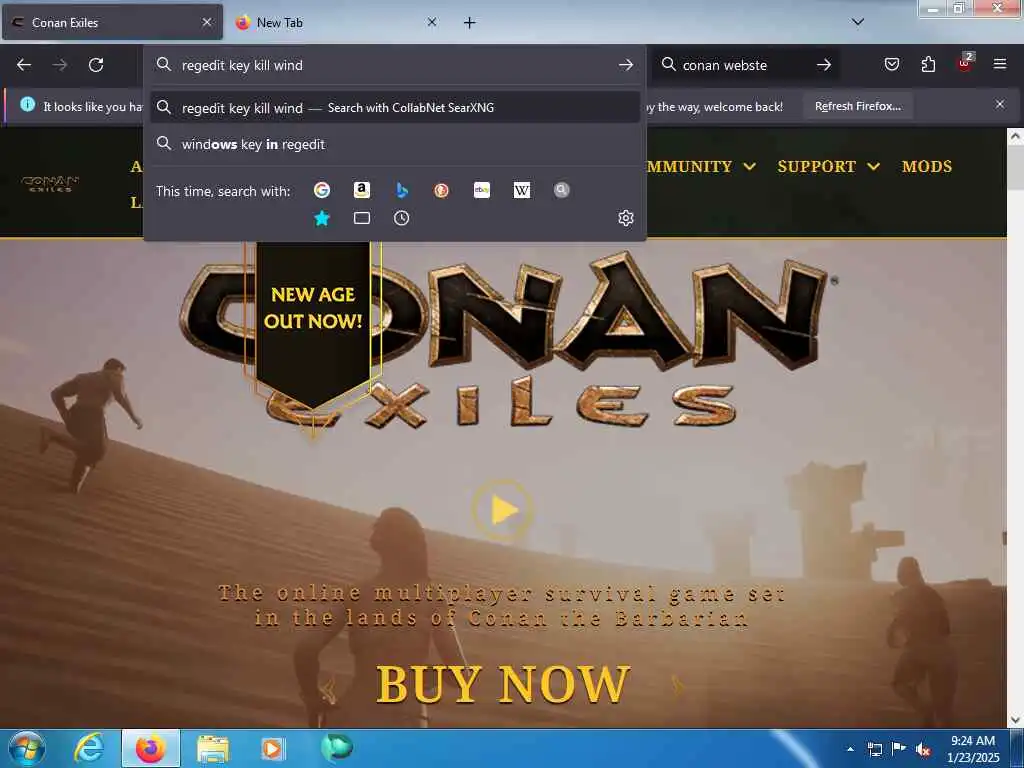Search this time with Wikipedia
Image resolution: width=1024 pixels, height=768 pixels.
[x=522, y=190]
